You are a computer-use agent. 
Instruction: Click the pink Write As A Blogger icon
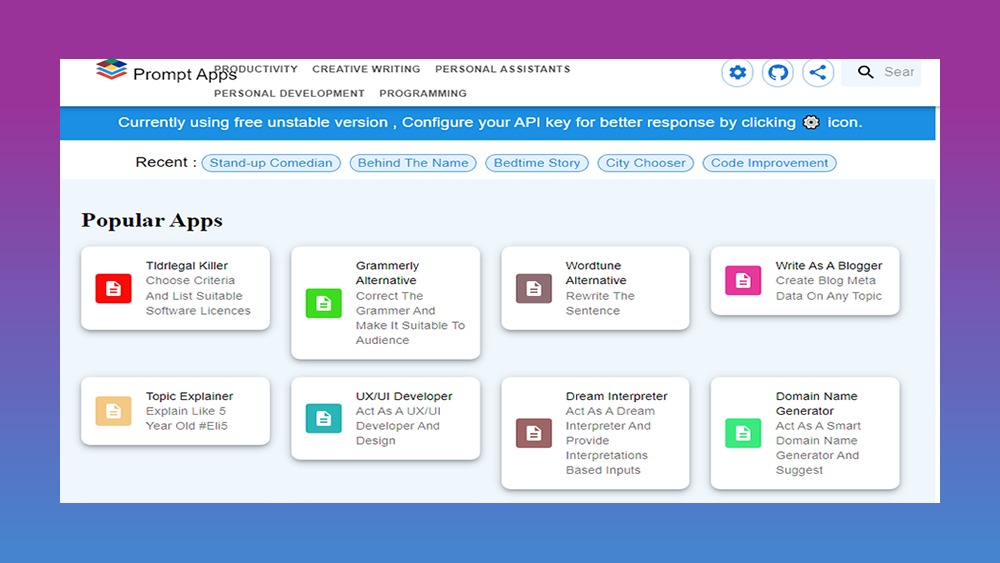pyautogui.click(x=742, y=281)
